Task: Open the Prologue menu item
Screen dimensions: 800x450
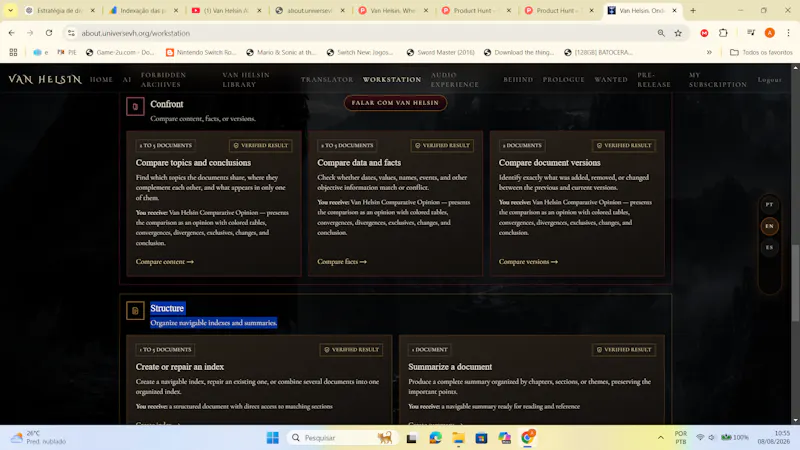Action: [x=563, y=80]
